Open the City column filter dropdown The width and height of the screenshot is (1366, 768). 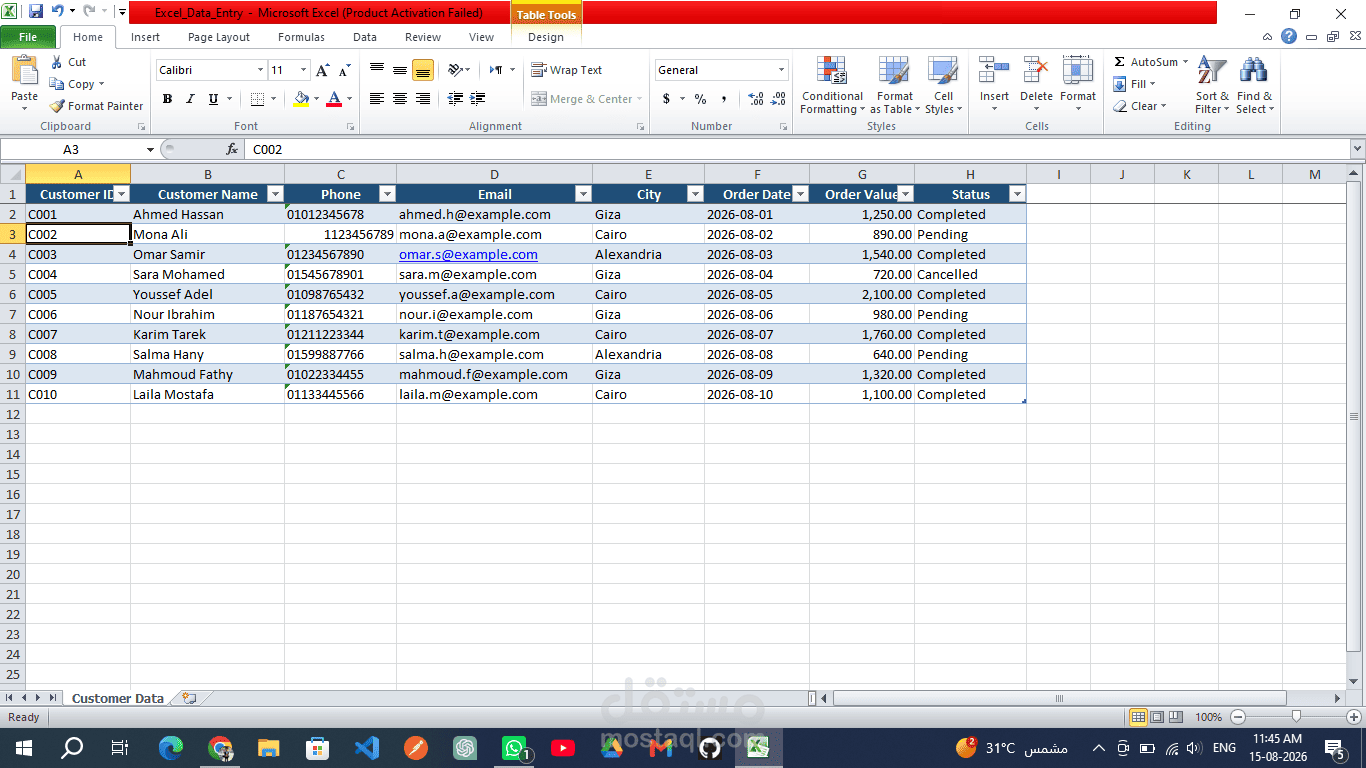pos(695,194)
